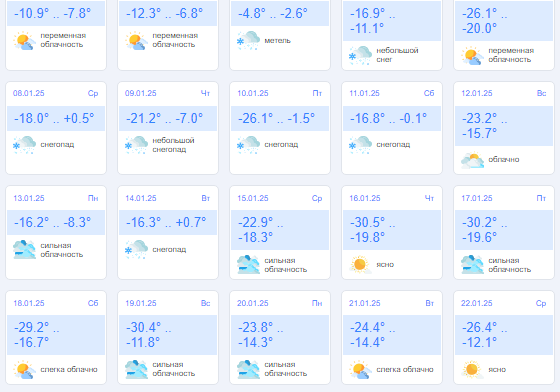This screenshot has height=392, width=560.
Task: Select the date 16.01.25
Action: 365,198
